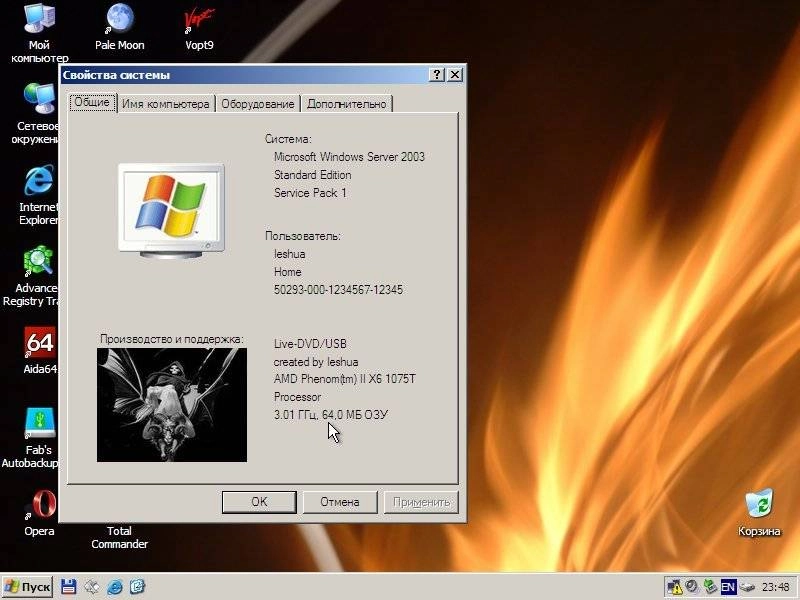Viewport: 800px width, 600px height.
Task: Switch to the Общие tab
Action: 92,102
